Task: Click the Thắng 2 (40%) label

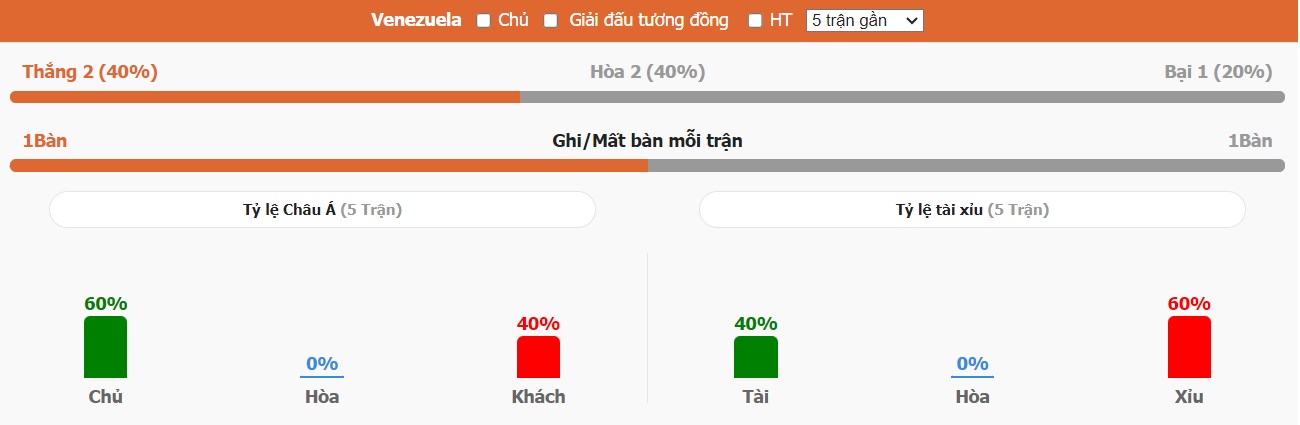Action: point(90,72)
